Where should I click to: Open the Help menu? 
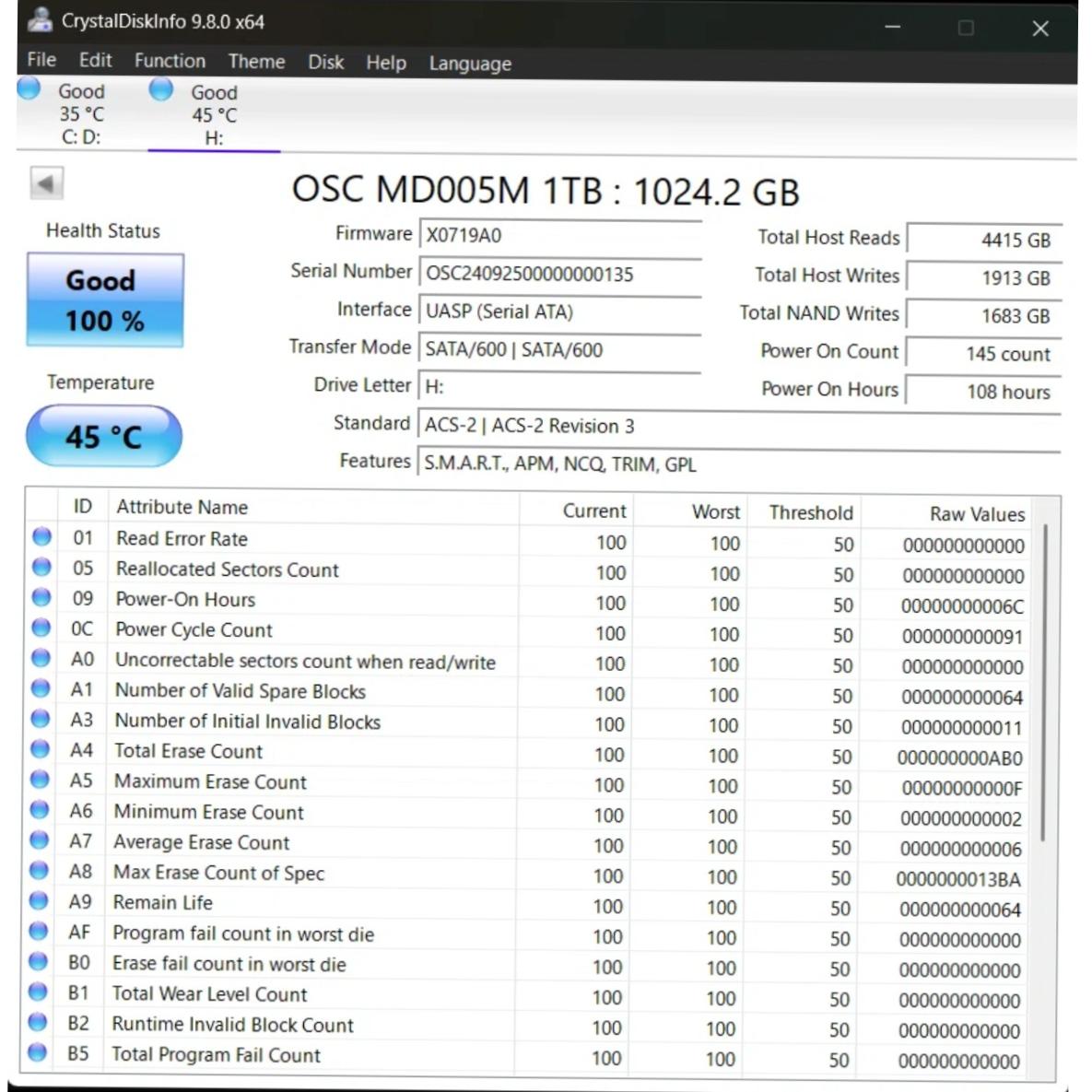(x=386, y=64)
